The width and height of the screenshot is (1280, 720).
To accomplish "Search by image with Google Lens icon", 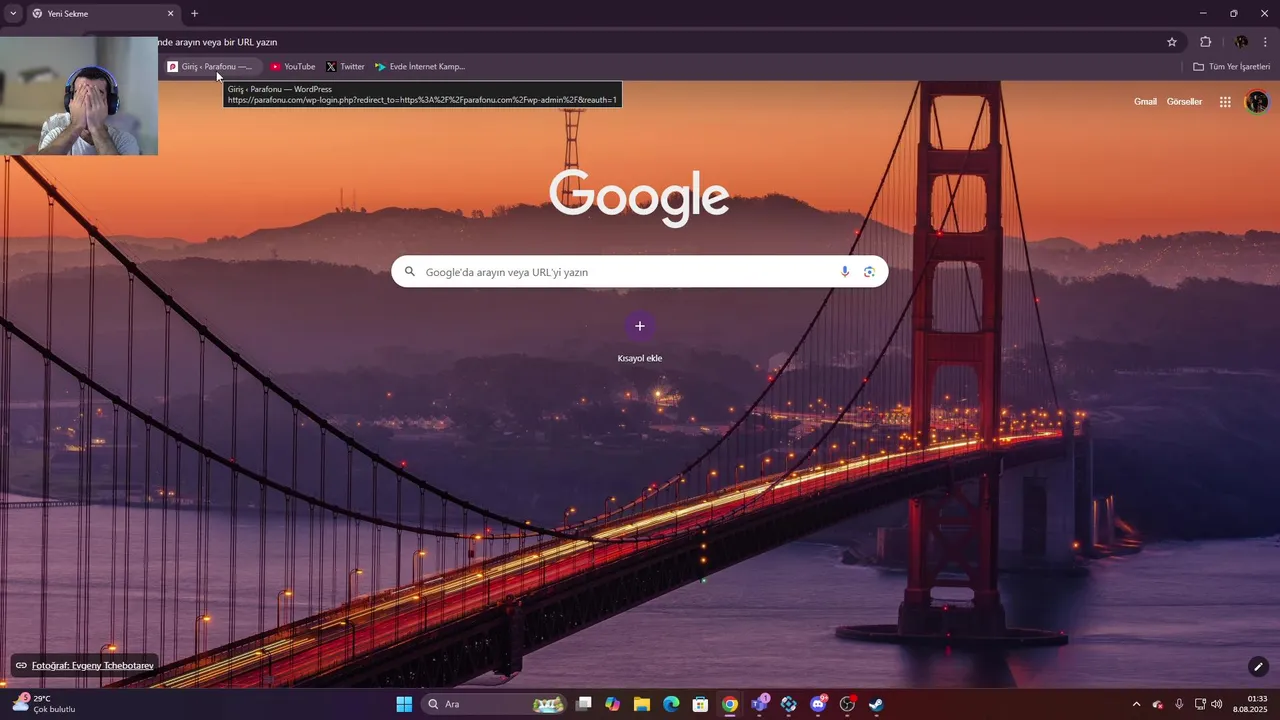I will point(869,272).
